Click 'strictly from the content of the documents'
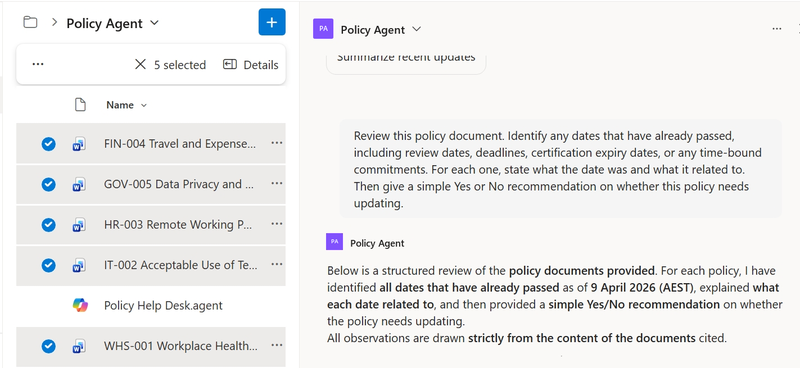This screenshot has width=800, height=368. tap(582, 338)
